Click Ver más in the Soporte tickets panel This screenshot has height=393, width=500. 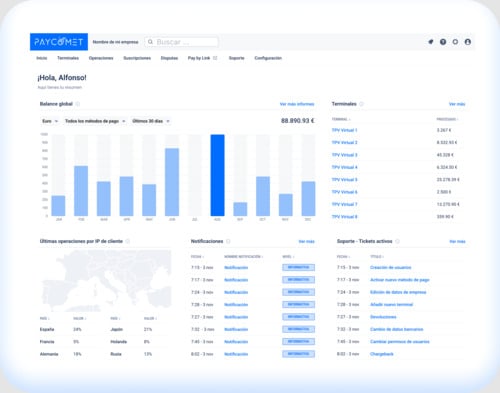click(457, 241)
